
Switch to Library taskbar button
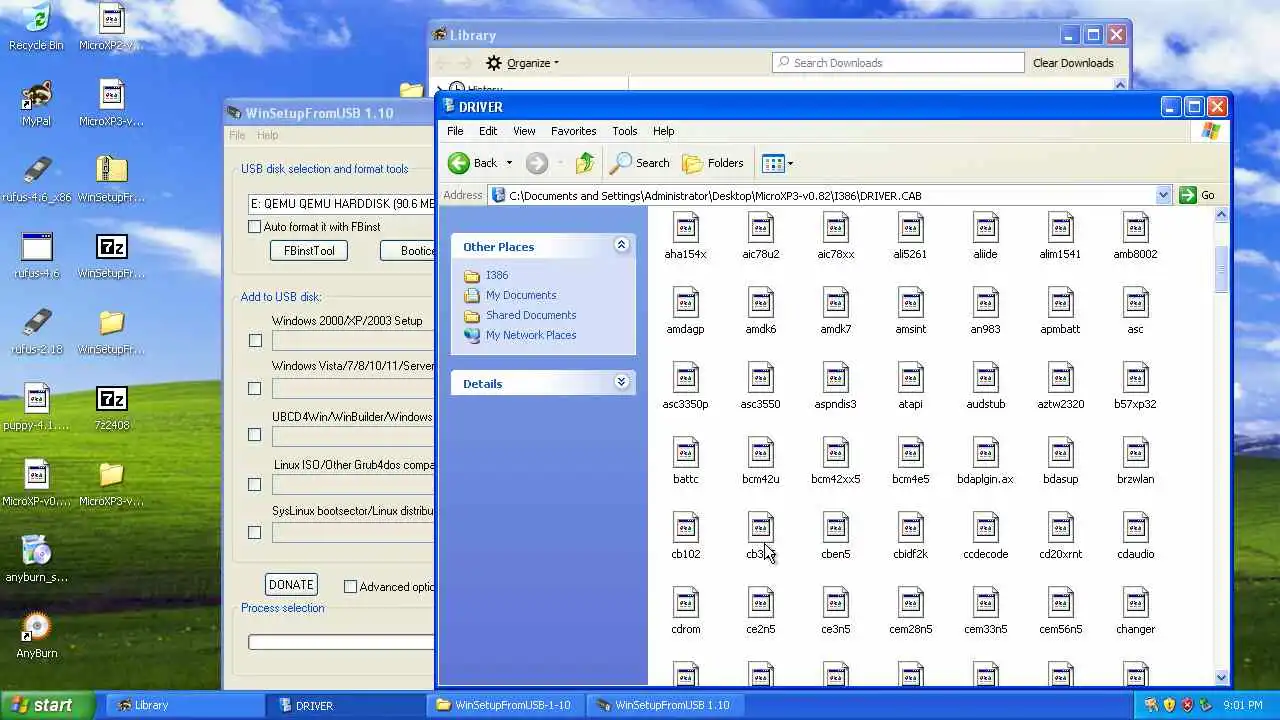185,705
